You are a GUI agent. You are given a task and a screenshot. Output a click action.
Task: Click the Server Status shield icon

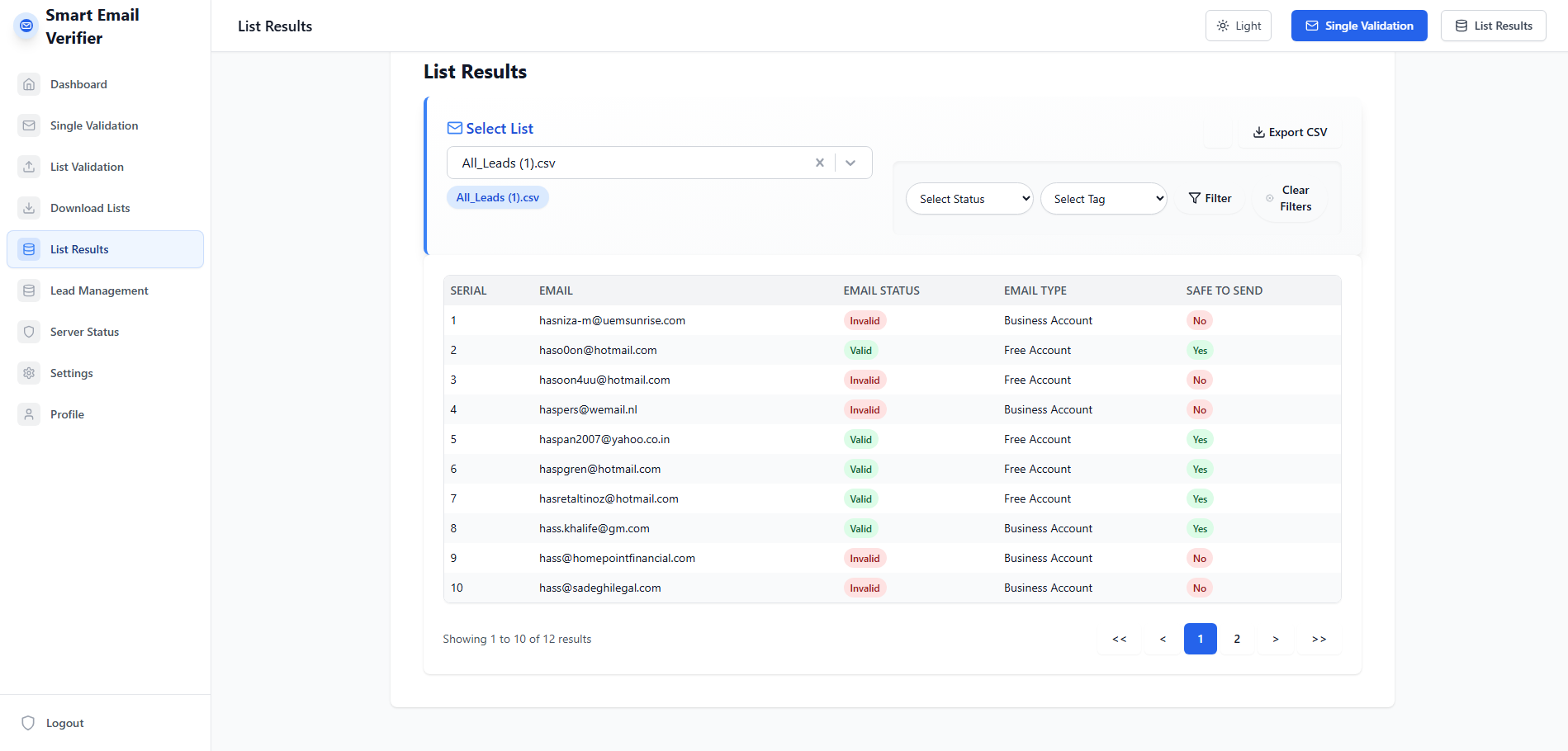29,332
